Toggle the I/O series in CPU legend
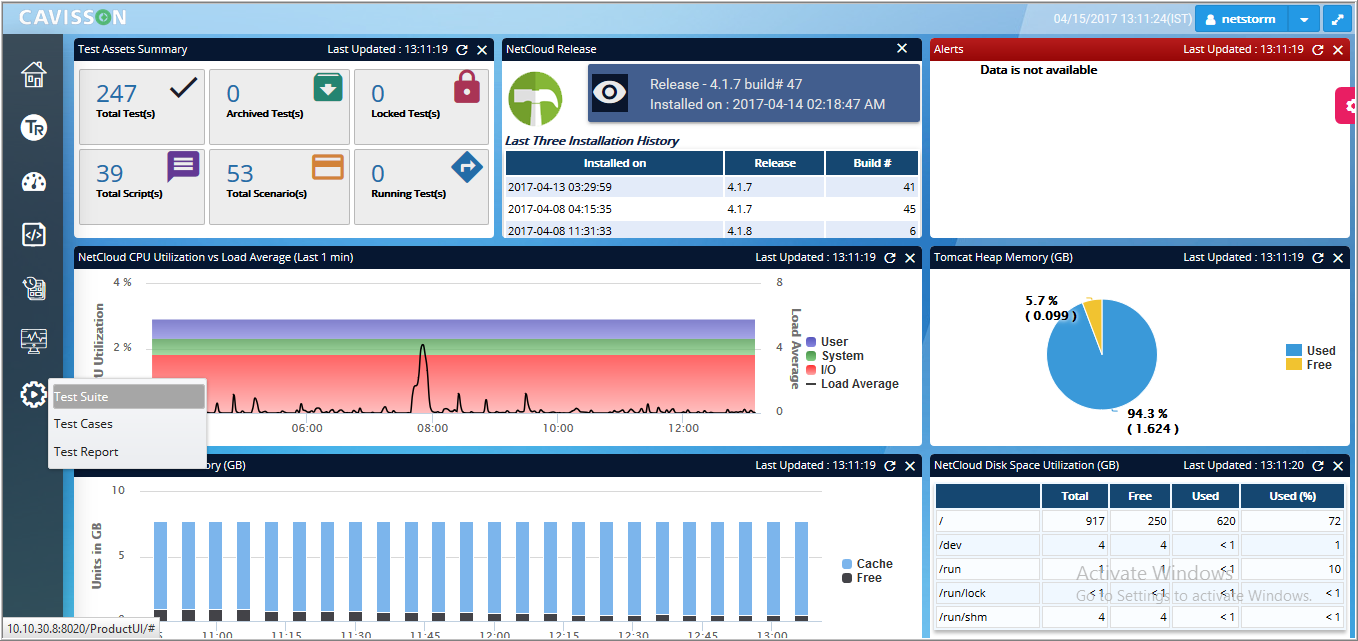 click(820, 370)
